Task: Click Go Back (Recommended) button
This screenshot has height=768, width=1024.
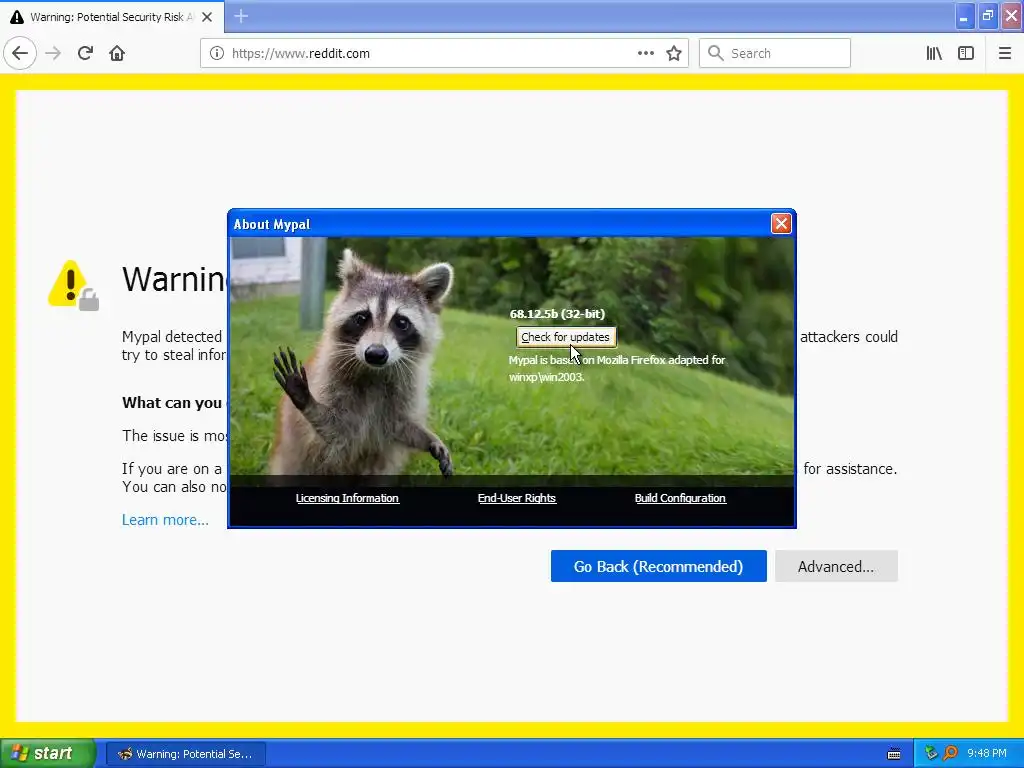Action: 658,566
